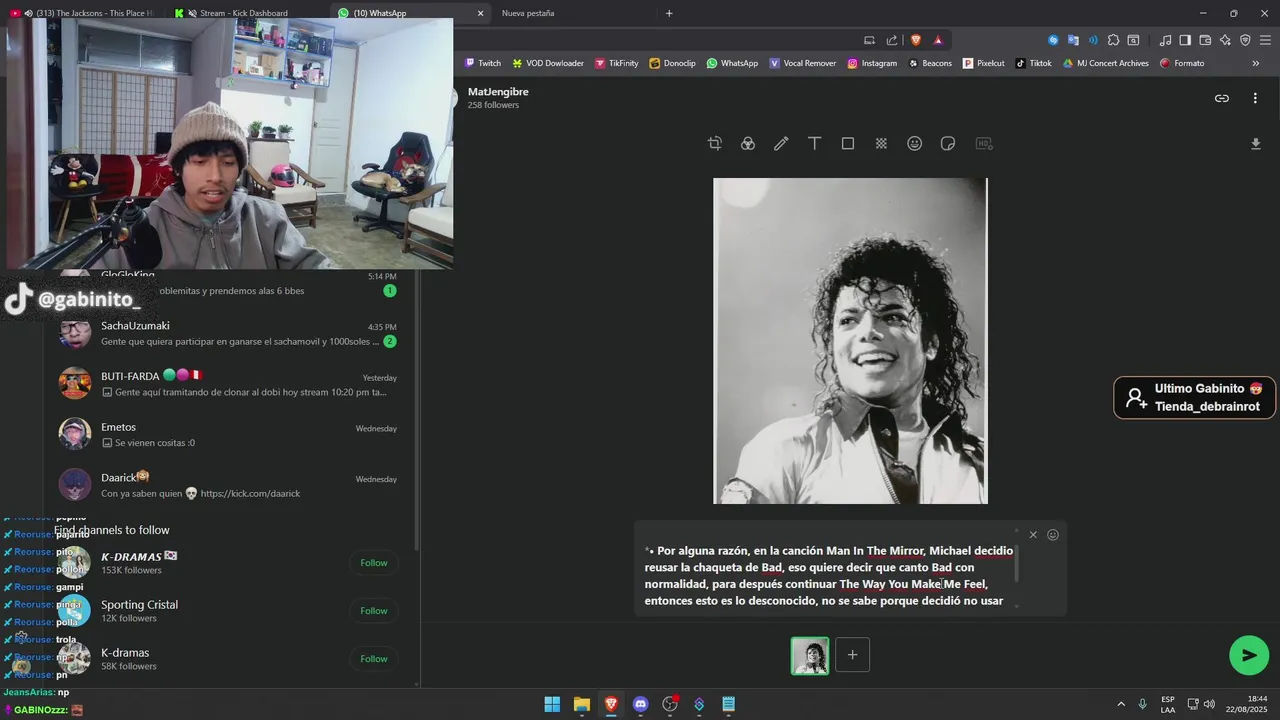Follow the K-DRAMAS 153K followers channel
The width and height of the screenshot is (1280, 720).
[374, 563]
